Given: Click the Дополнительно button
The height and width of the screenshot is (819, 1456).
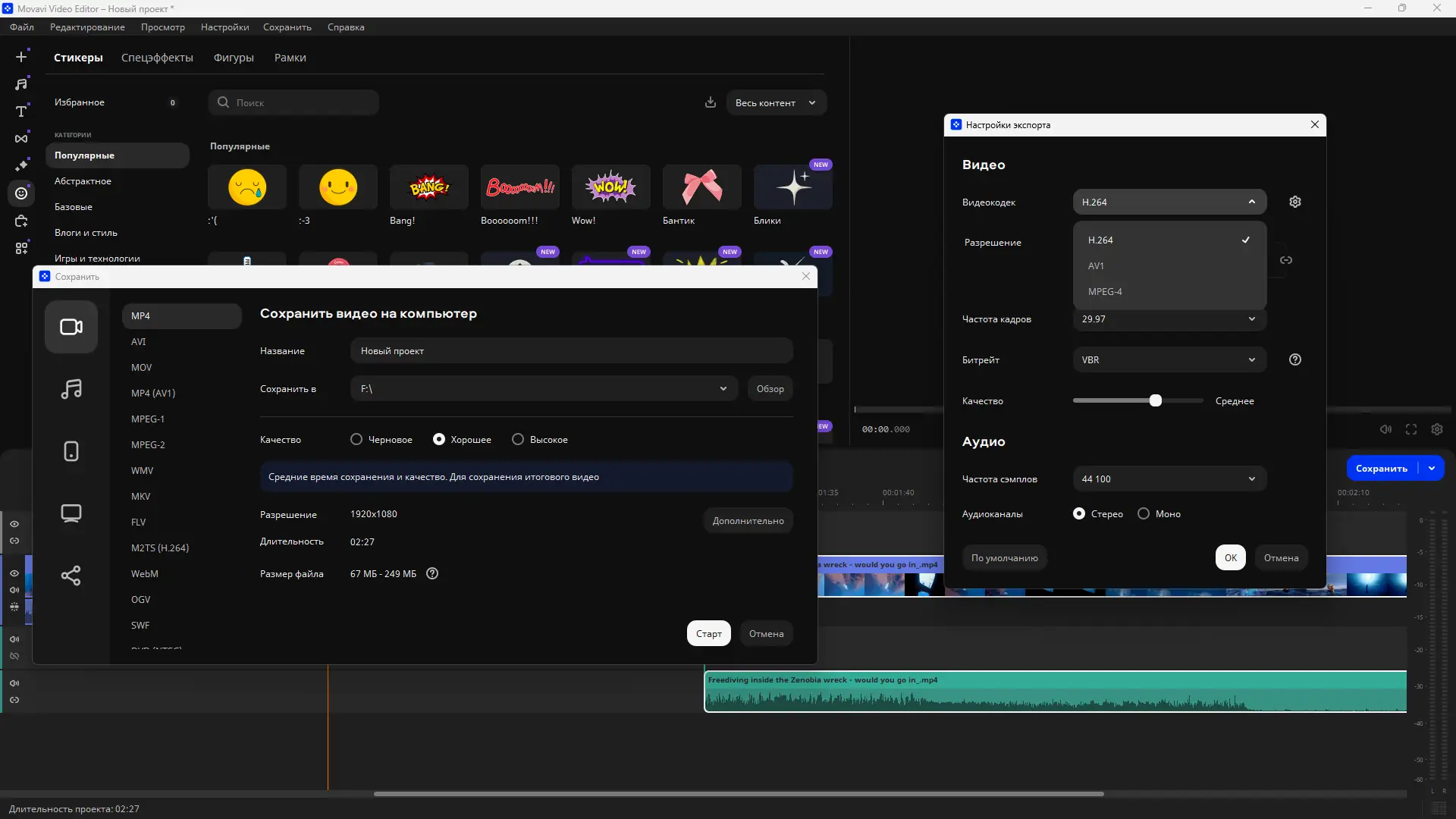Looking at the screenshot, I should click(748, 520).
